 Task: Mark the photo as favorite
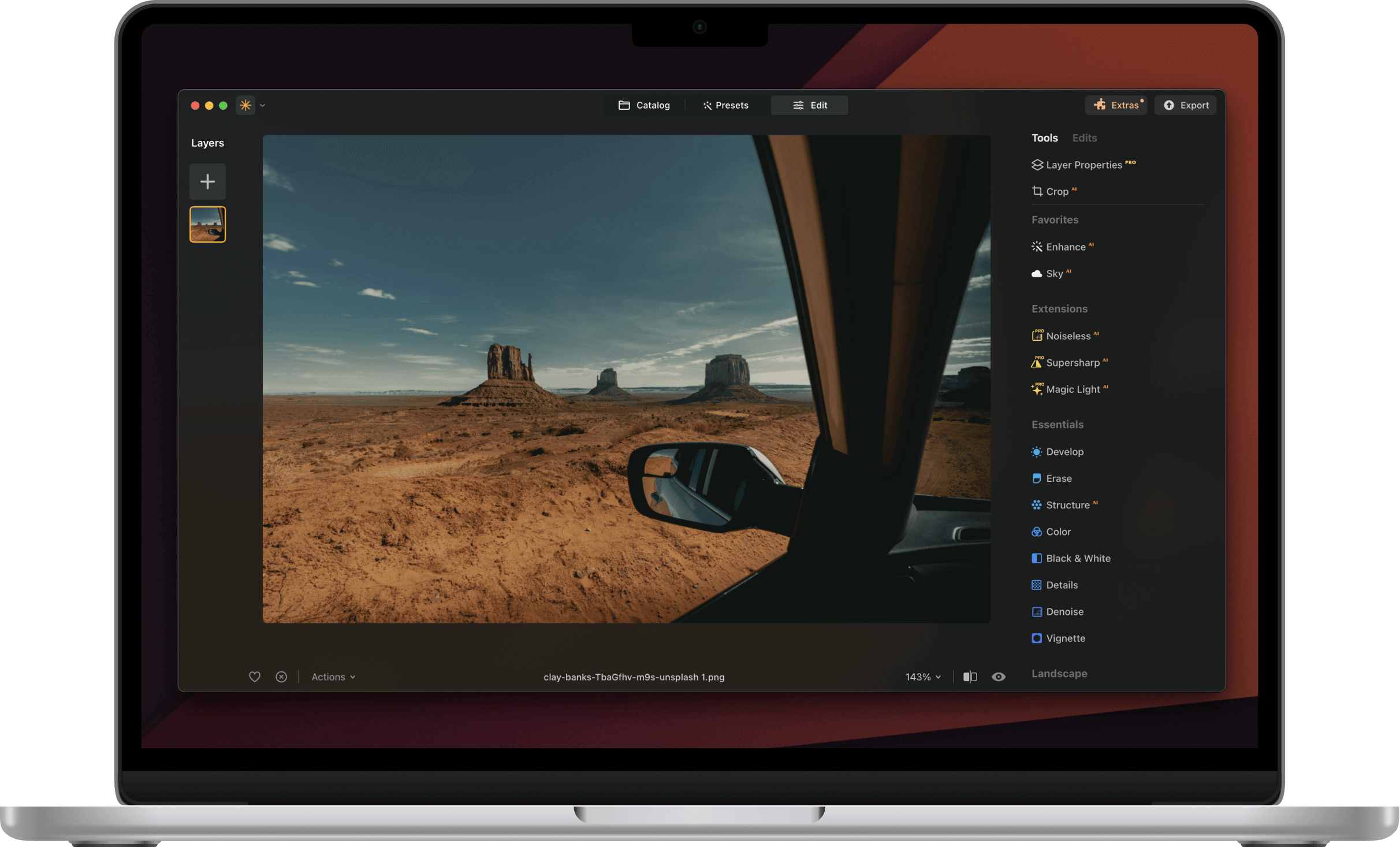point(254,677)
